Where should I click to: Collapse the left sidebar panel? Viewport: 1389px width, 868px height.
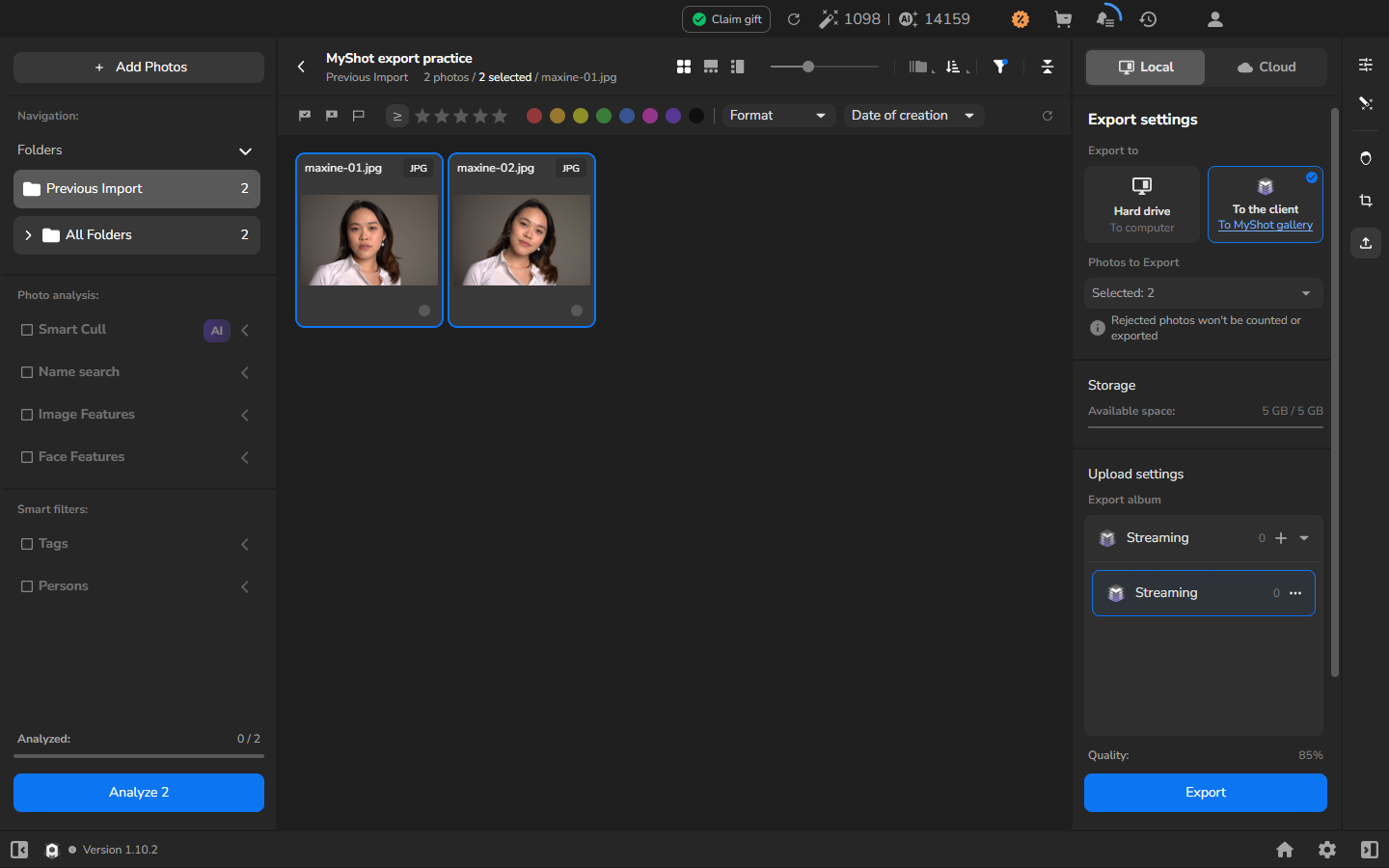pos(19,850)
